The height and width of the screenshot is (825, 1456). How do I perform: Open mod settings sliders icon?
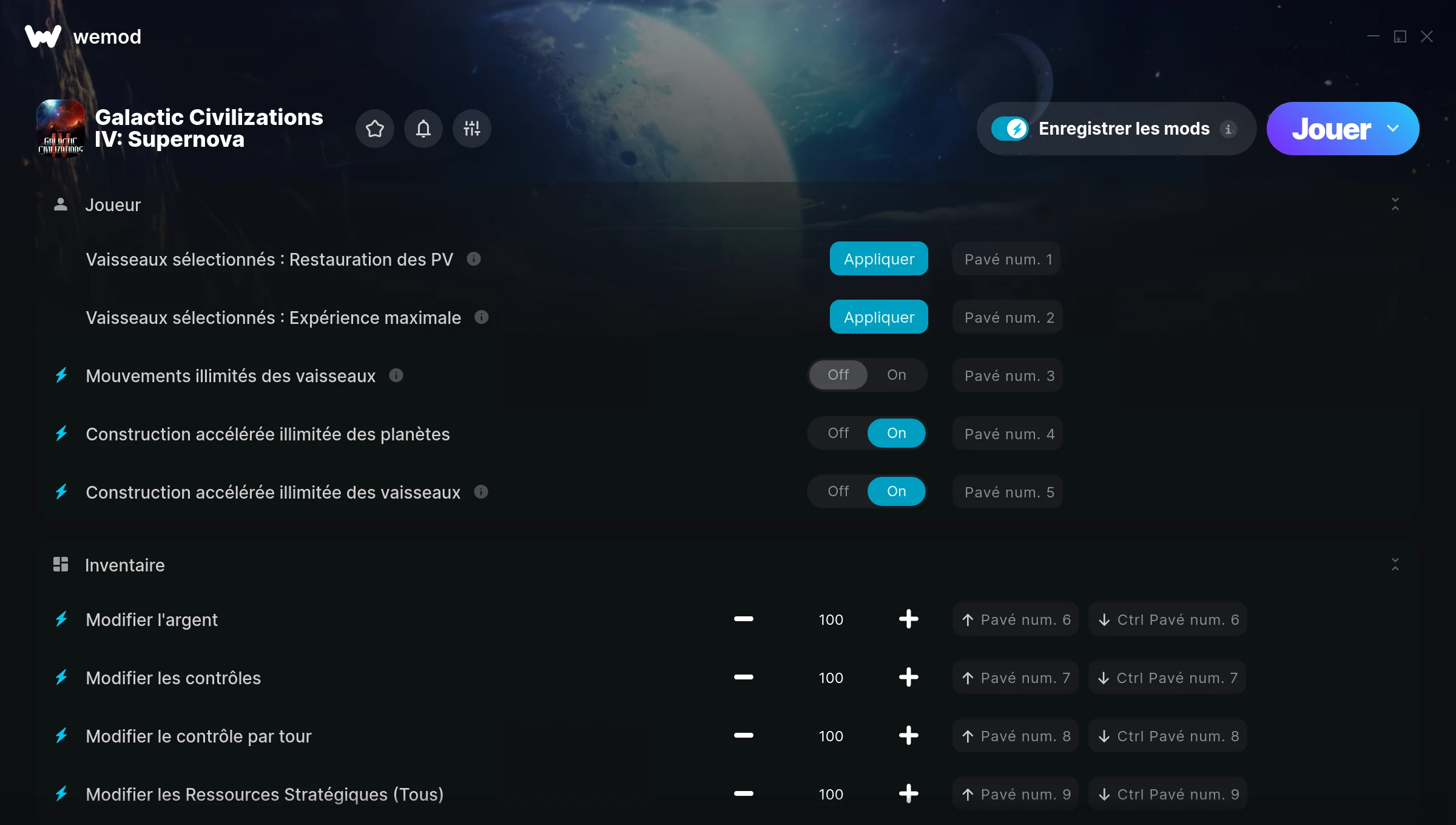pyautogui.click(x=472, y=129)
